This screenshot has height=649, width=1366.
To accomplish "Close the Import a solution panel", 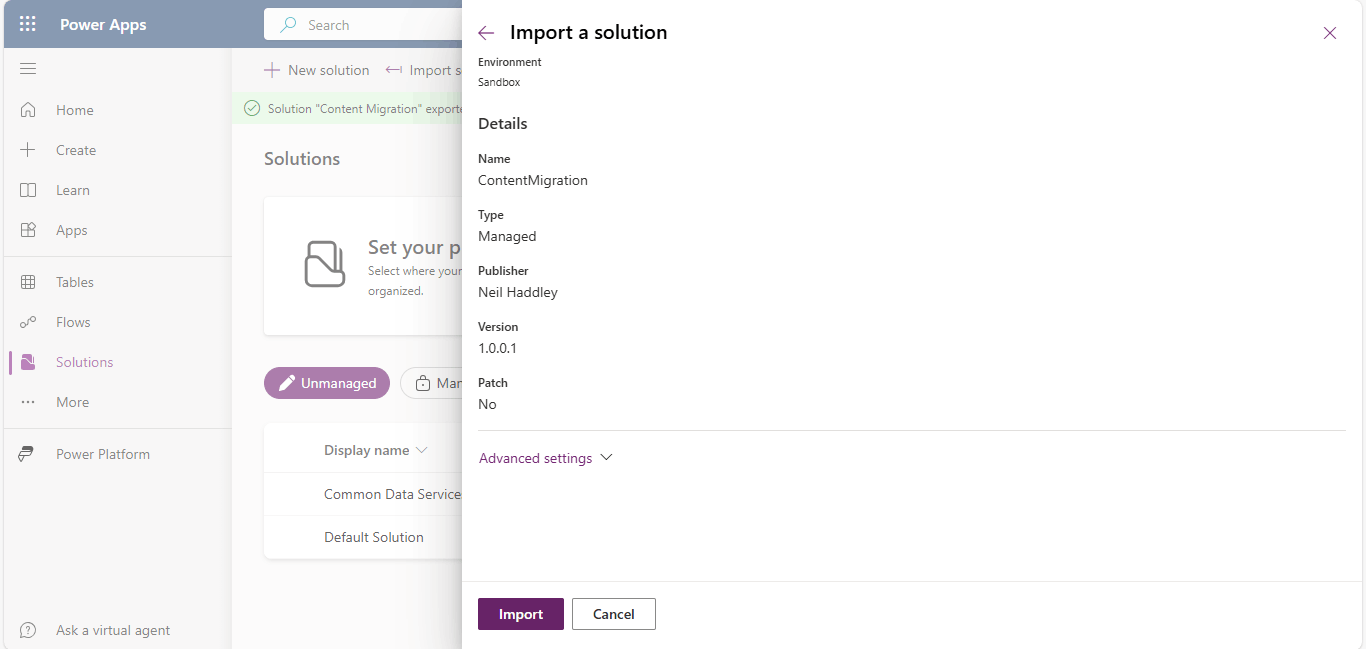I will (1329, 33).
